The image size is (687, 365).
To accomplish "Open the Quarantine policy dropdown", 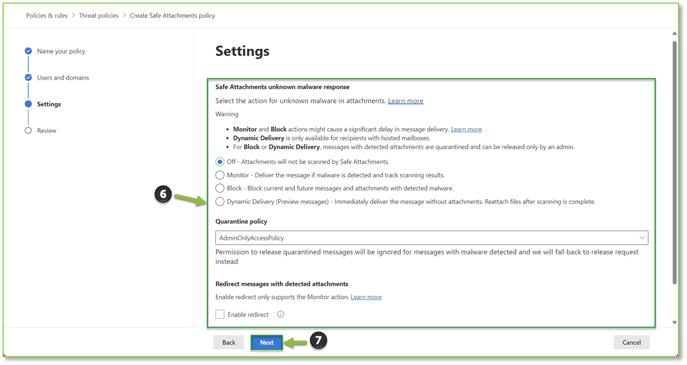I will (x=432, y=238).
